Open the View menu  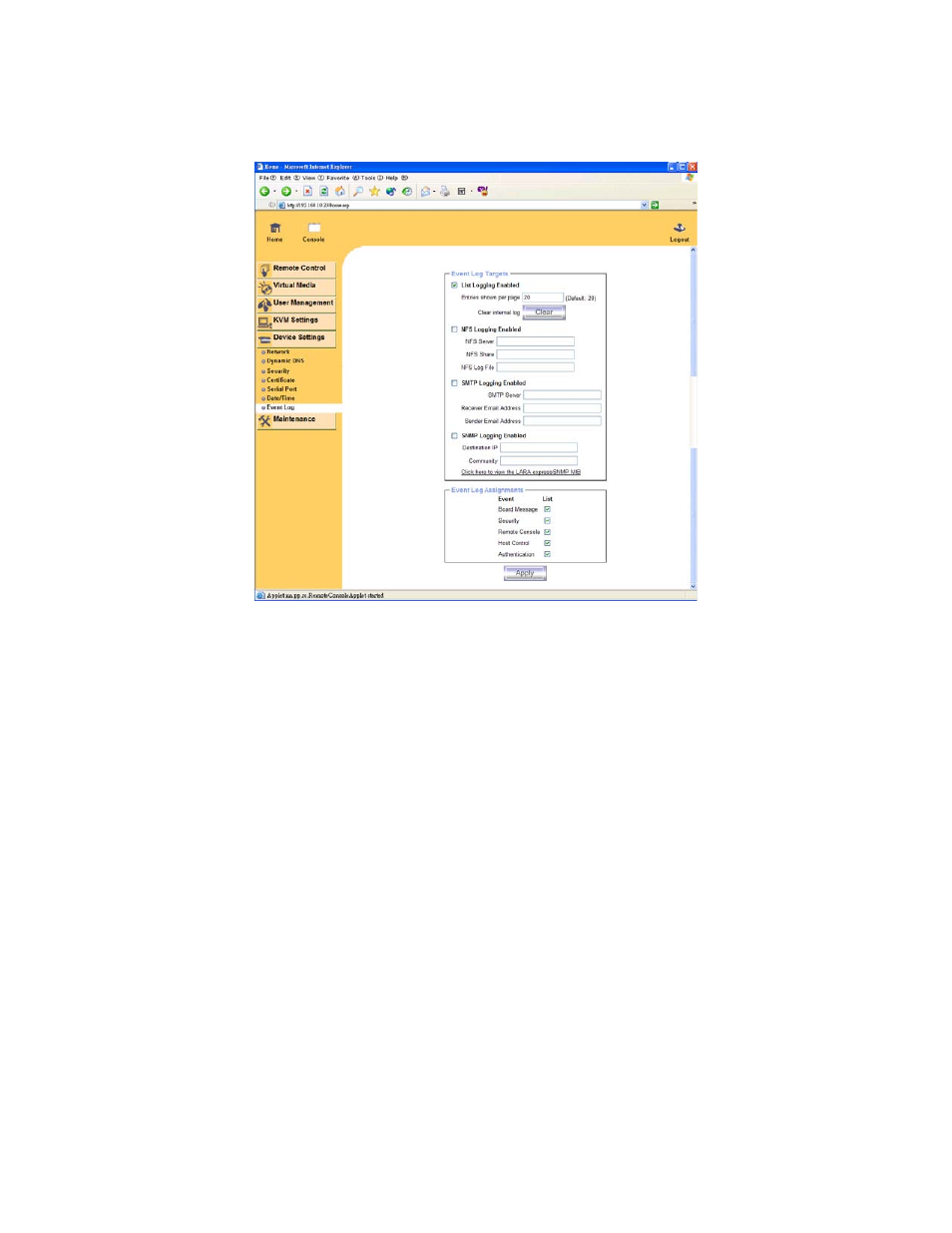tap(313, 178)
